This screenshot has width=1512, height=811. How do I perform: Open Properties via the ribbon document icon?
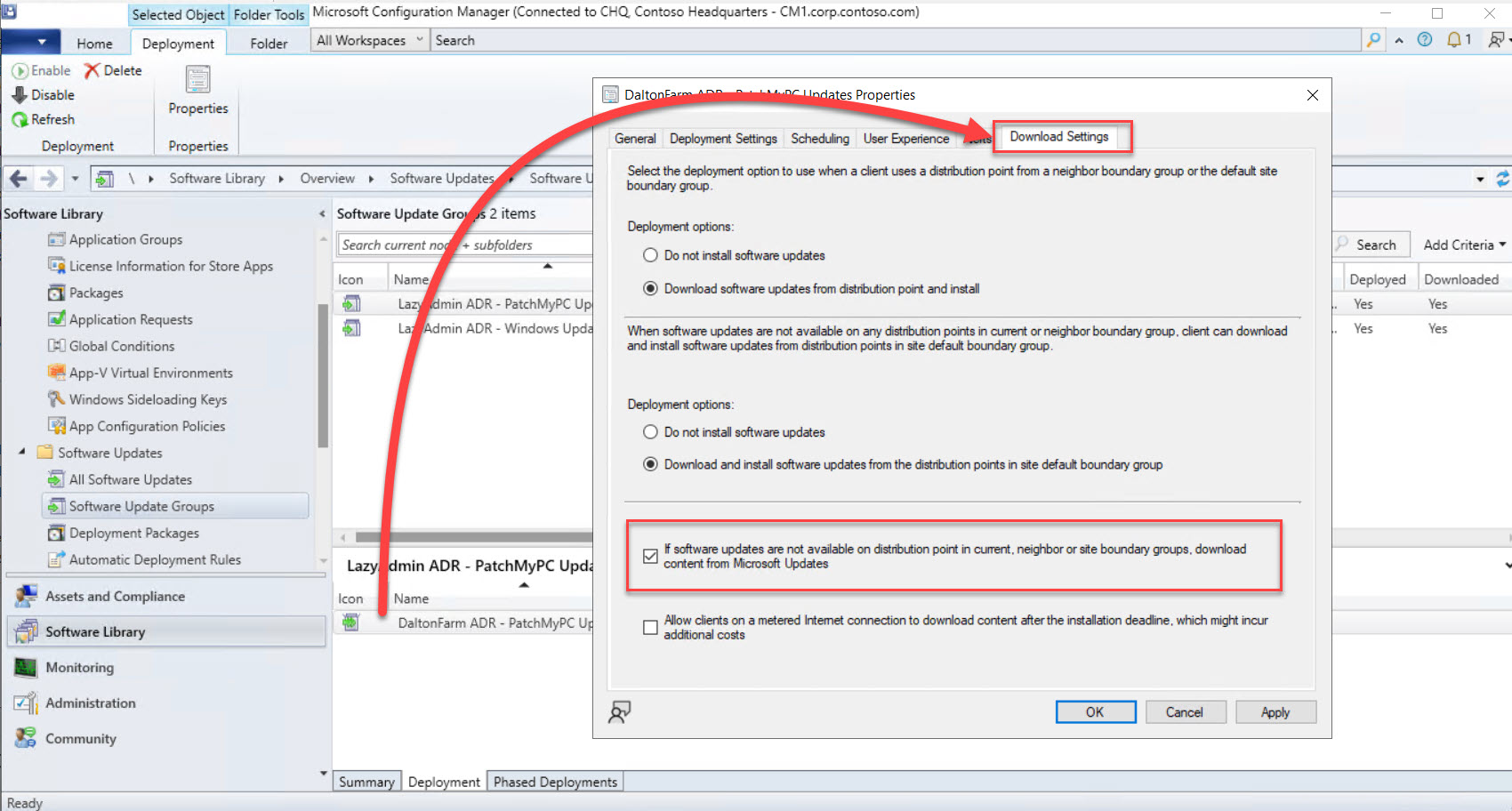coord(197,80)
